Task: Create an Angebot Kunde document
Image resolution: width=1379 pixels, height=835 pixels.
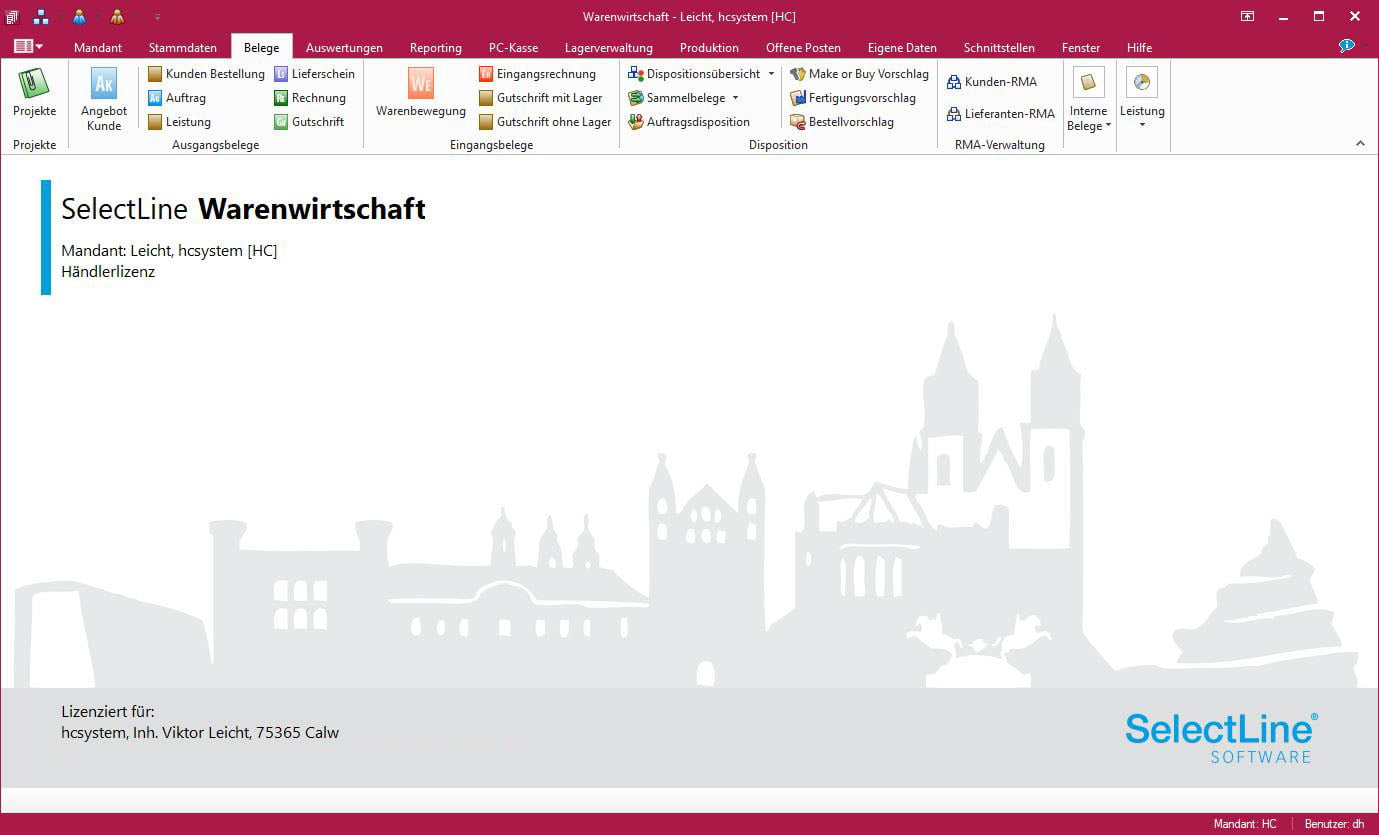Action: [104, 98]
